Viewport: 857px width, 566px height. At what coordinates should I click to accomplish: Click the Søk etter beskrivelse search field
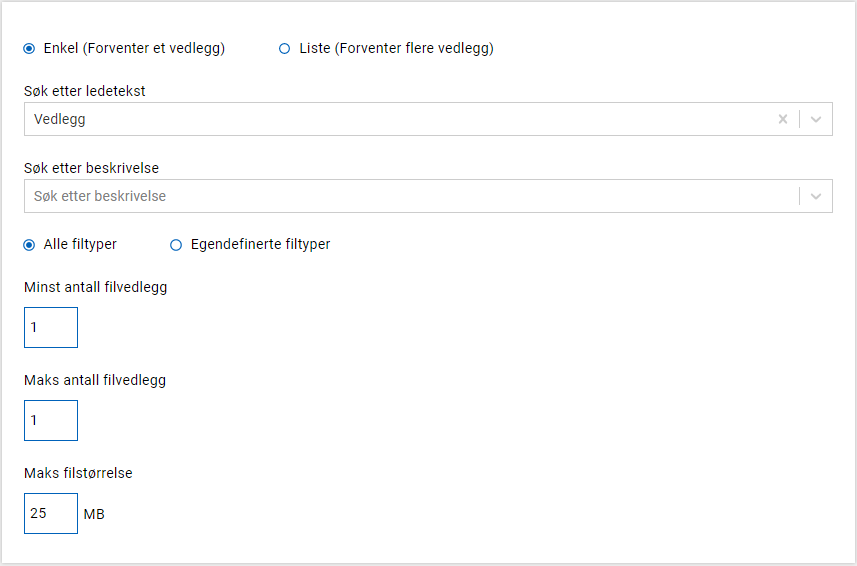(400, 196)
